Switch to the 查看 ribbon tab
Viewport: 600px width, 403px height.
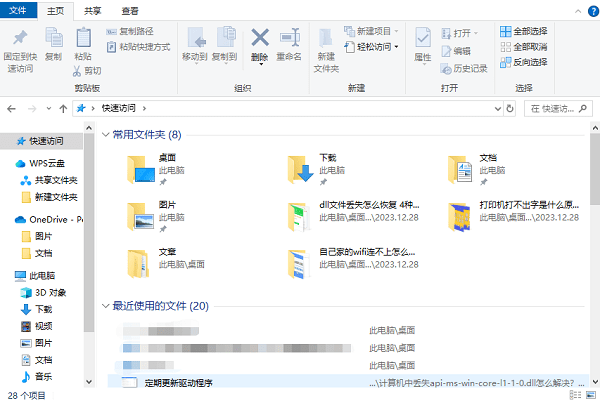coord(130,11)
